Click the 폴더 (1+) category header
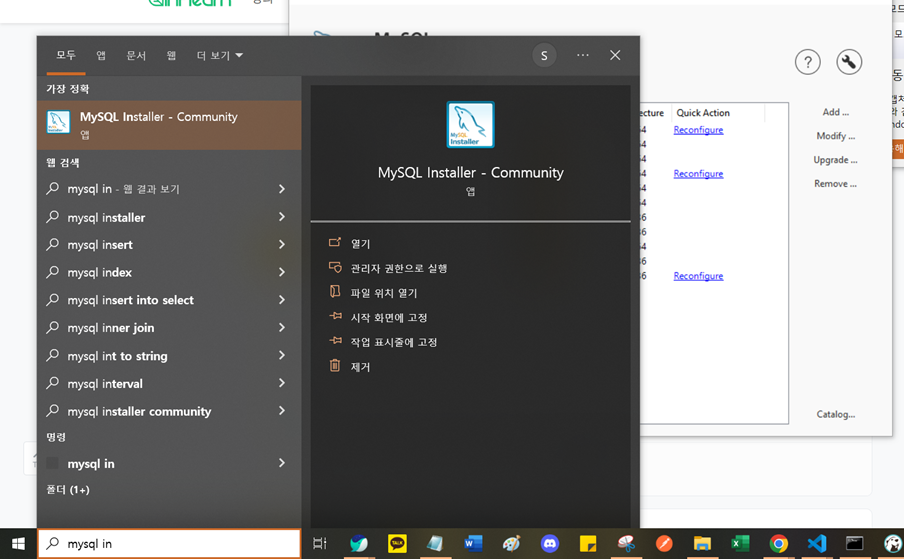 [x=67, y=490]
